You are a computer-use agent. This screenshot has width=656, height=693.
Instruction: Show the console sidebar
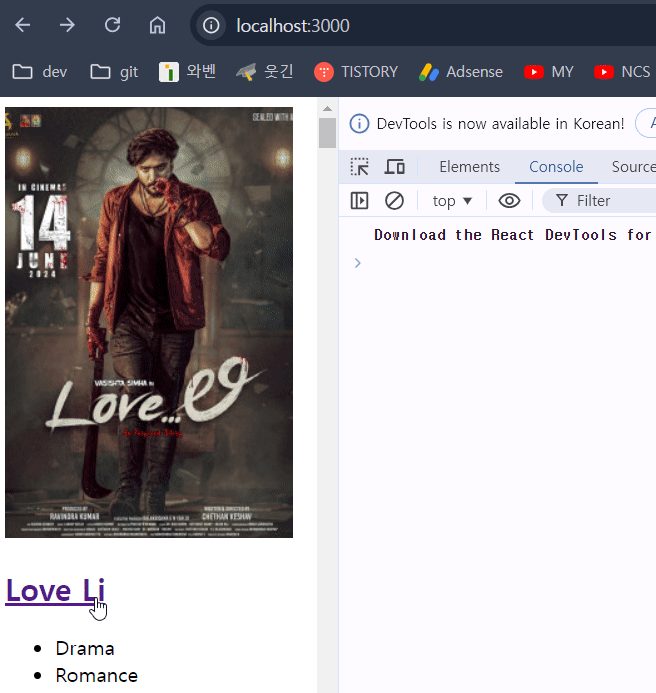tap(359, 201)
